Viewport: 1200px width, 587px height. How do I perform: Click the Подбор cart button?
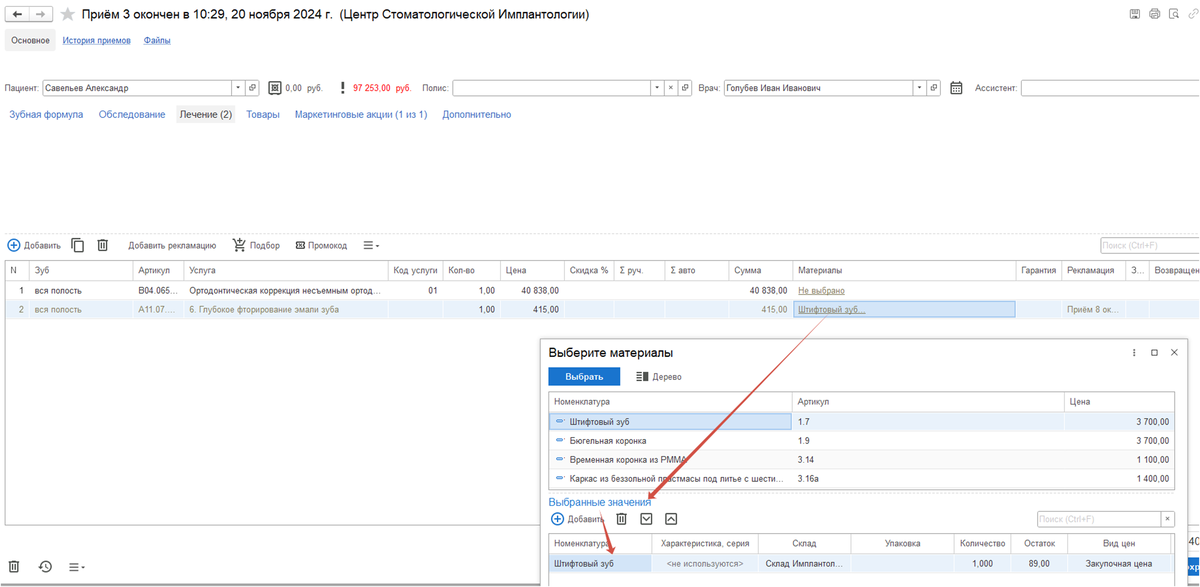pyautogui.click(x=256, y=245)
